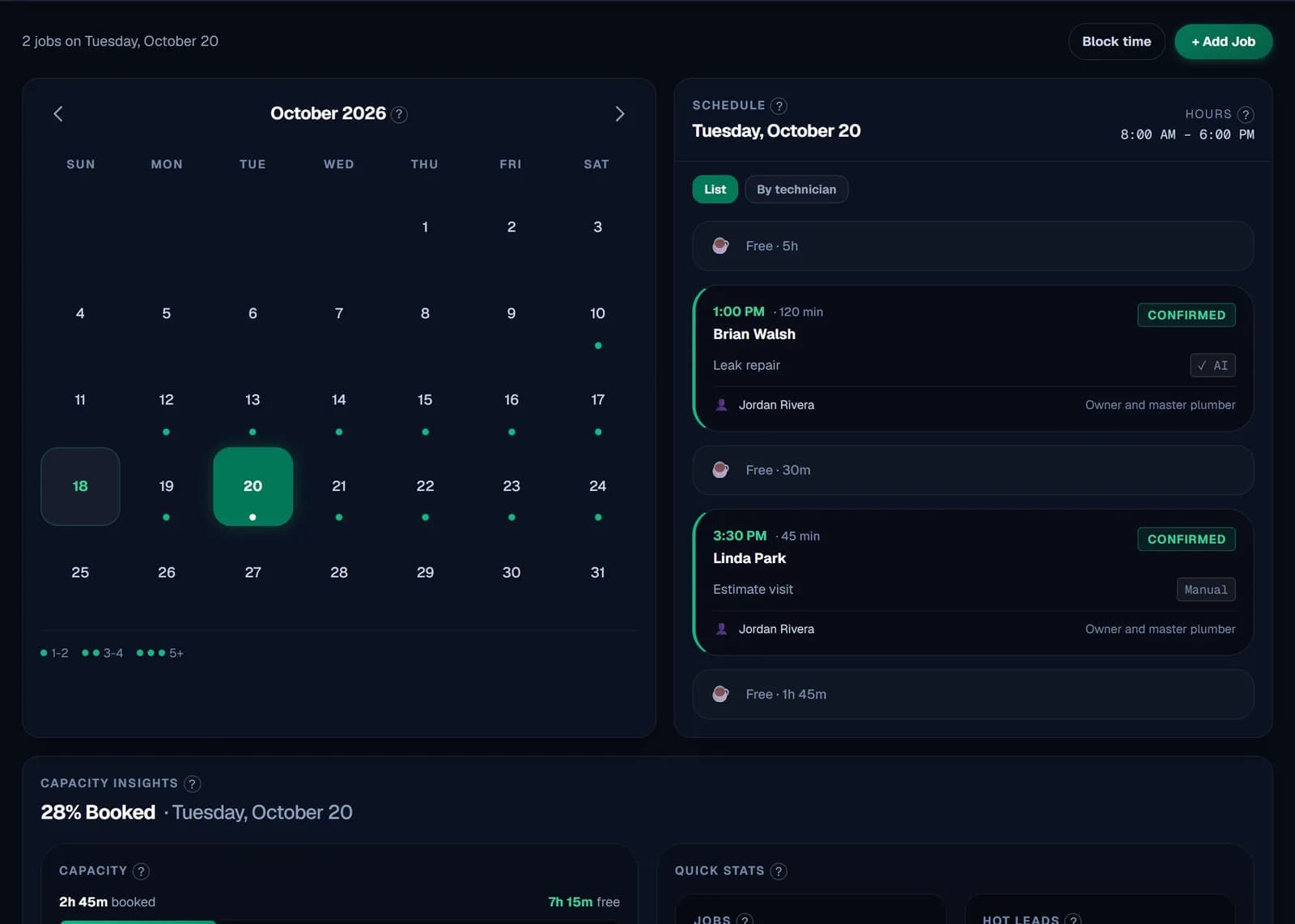Select October 18 on the calendar

pos(80,486)
